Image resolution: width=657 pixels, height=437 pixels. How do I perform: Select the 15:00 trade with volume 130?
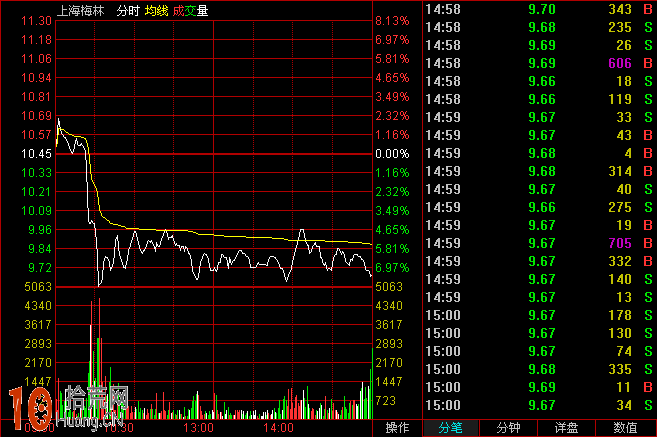pyautogui.click(x=539, y=334)
